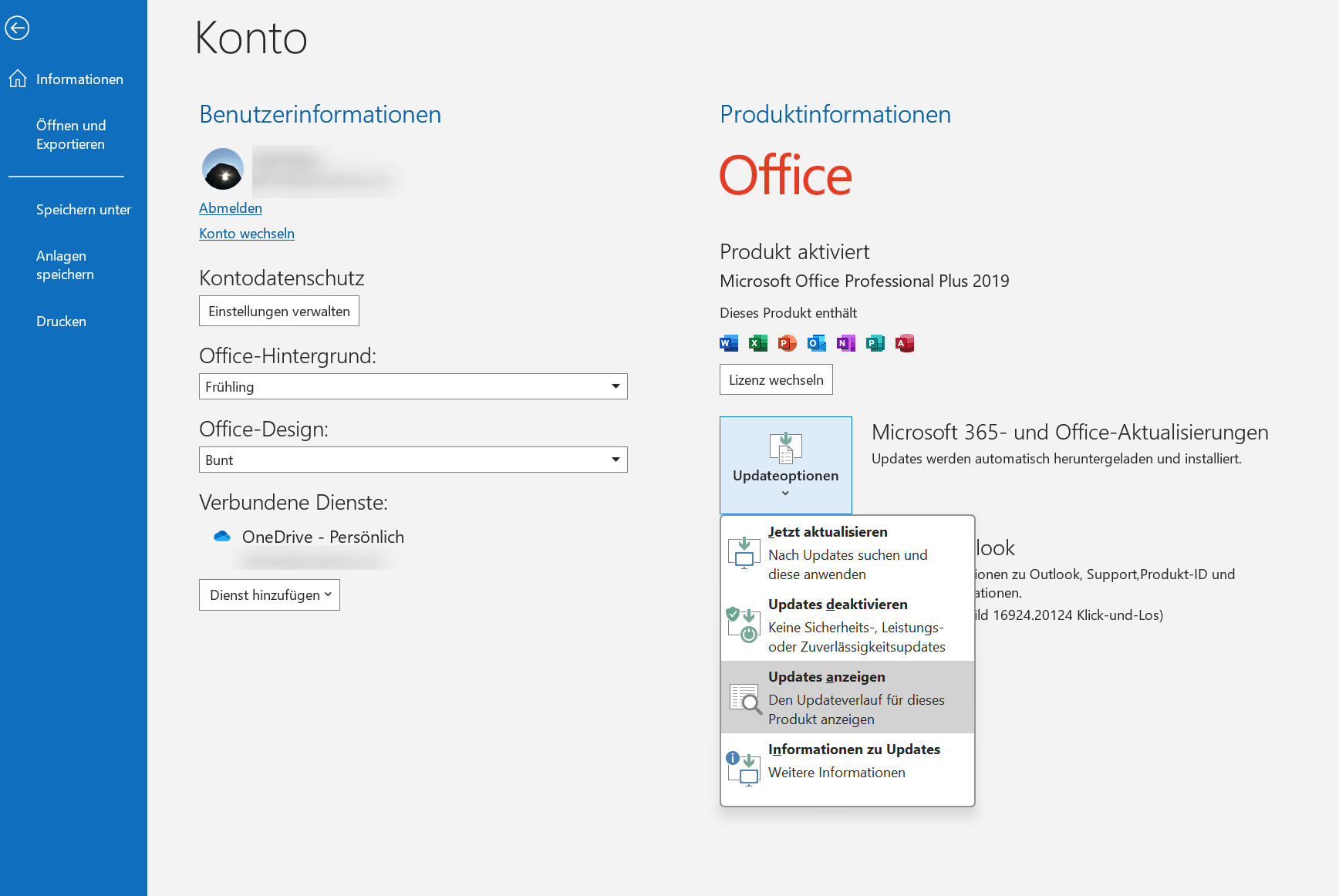The image size is (1339, 896).
Task: Click the OneDrive cloud icon
Action: point(222,536)
